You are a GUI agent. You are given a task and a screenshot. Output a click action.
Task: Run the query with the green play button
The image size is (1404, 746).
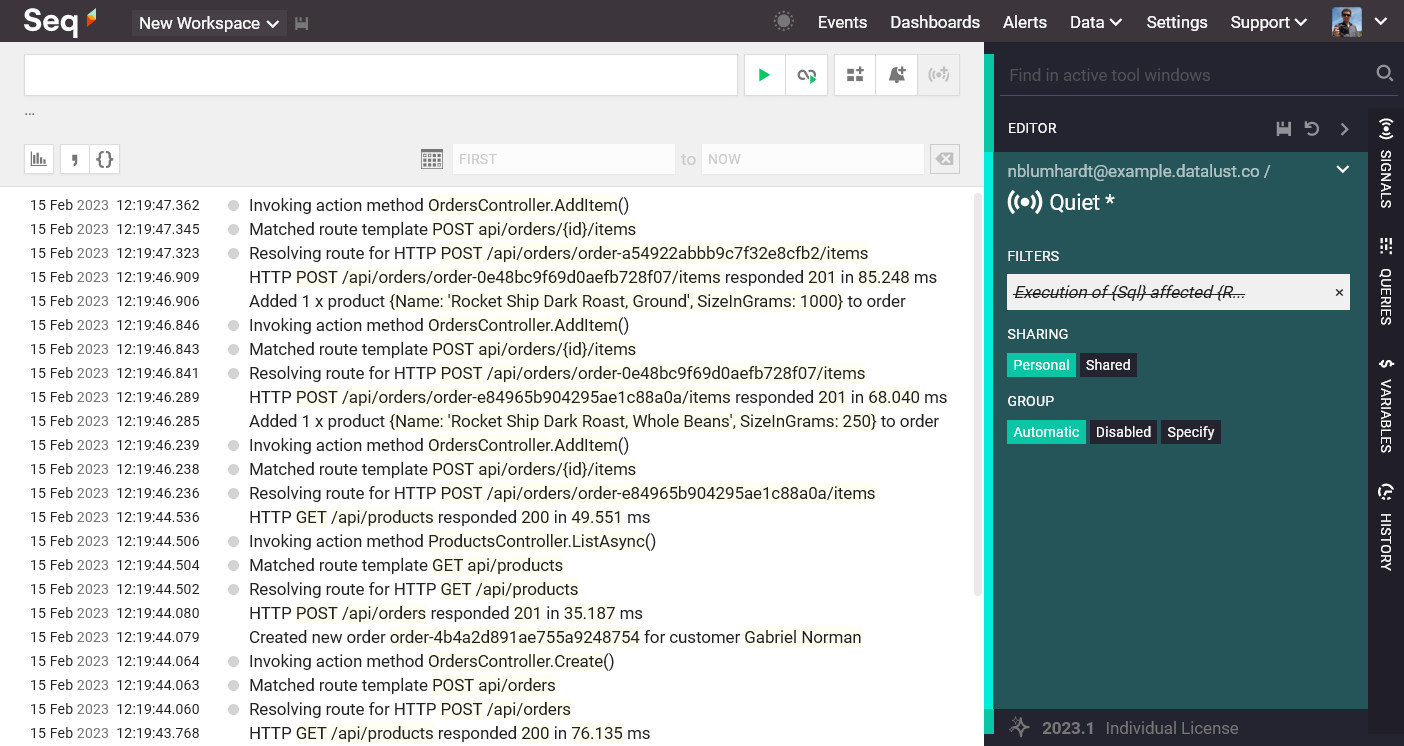[765, 75]
